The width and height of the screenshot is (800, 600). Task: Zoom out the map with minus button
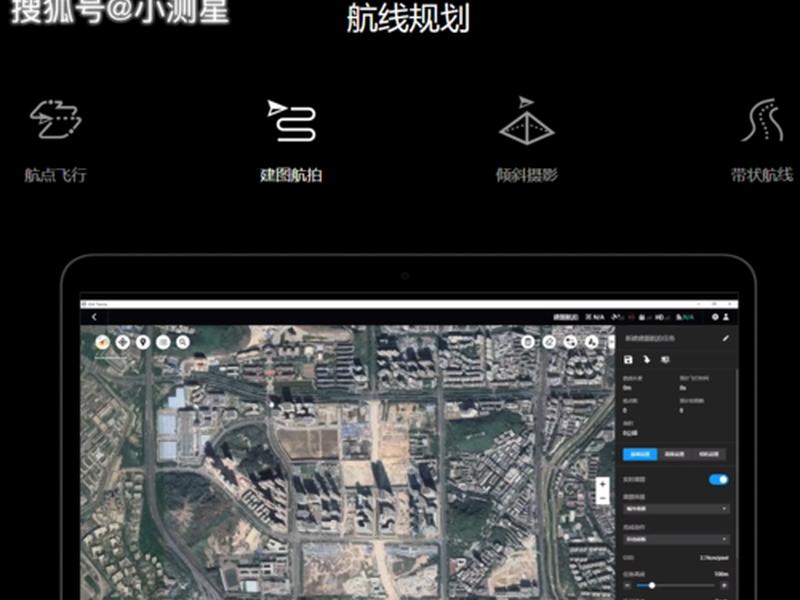[x=603, y=497]
